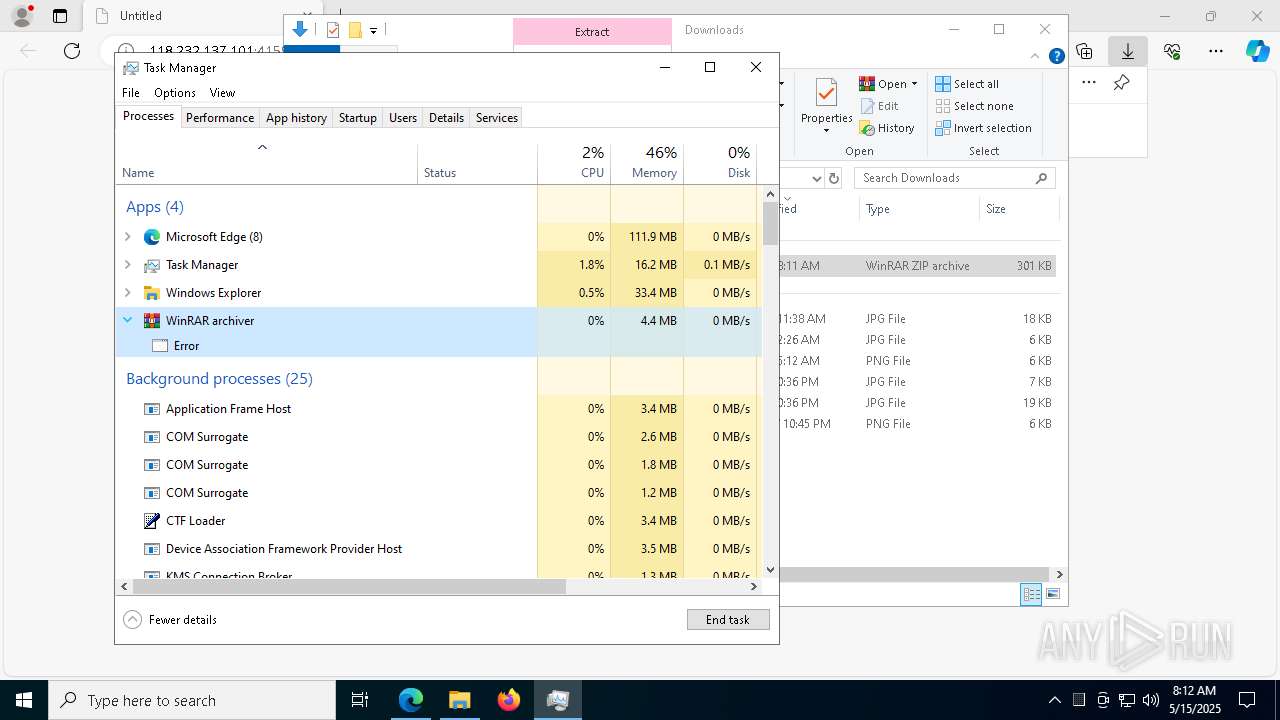Click the Microsoft Edge process icon

pyautogui.click(x=152, y=237)
